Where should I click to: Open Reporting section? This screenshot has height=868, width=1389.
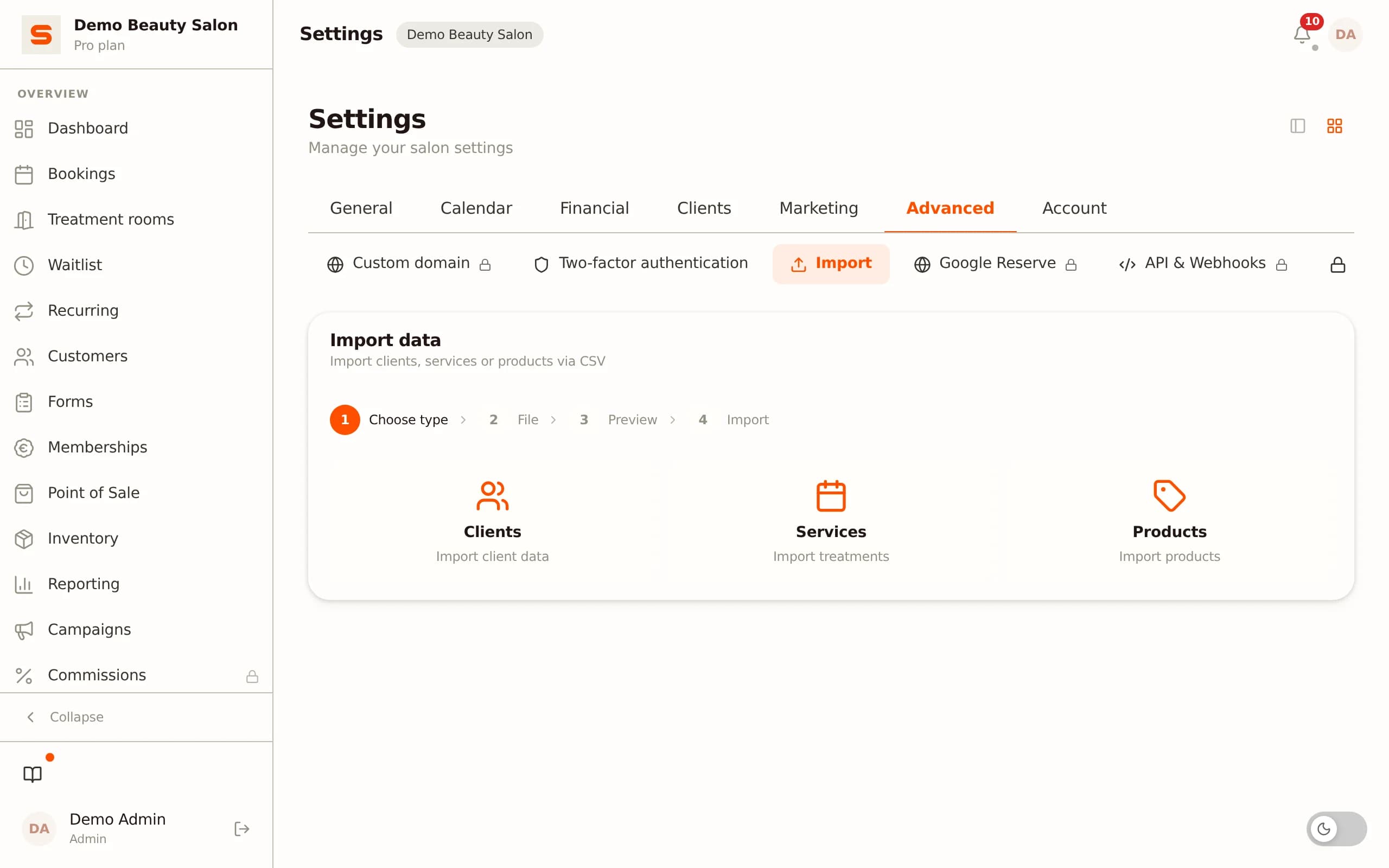click(136, 584)
